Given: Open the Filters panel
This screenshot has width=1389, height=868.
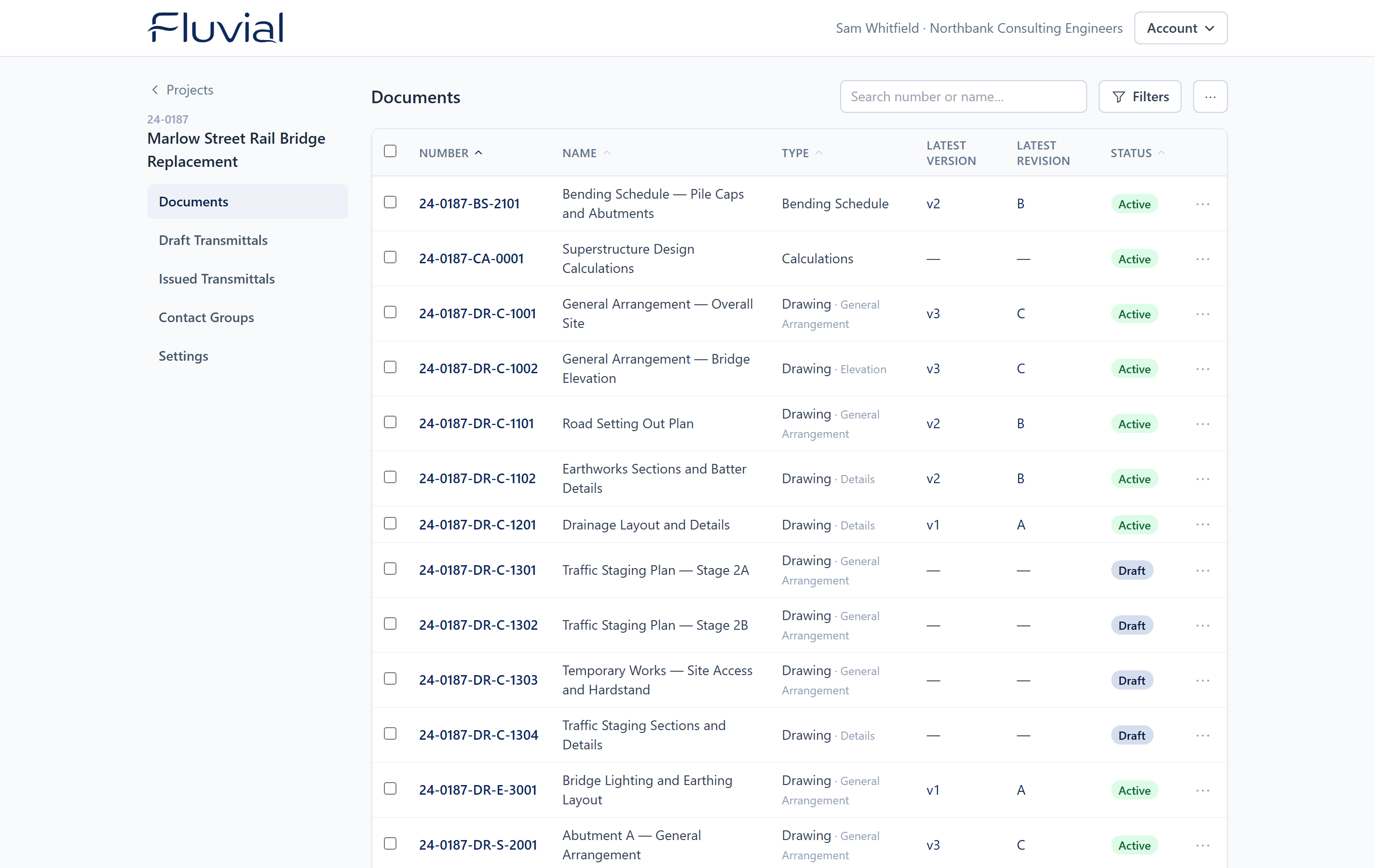Looking at the screenshot, I should (1139, 97).
